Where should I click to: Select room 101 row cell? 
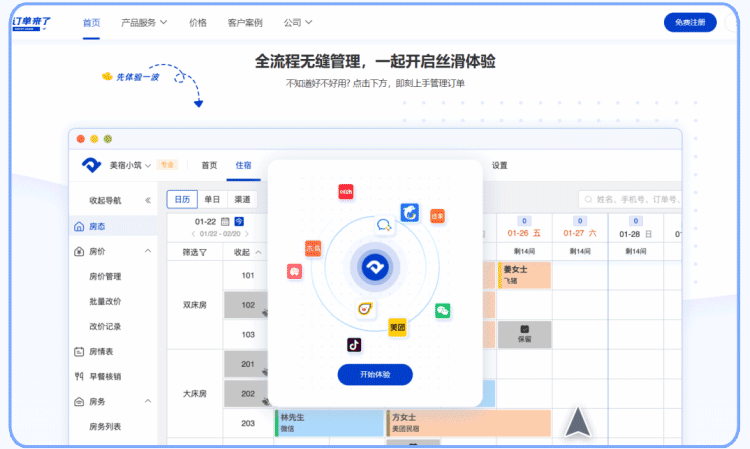248,275
